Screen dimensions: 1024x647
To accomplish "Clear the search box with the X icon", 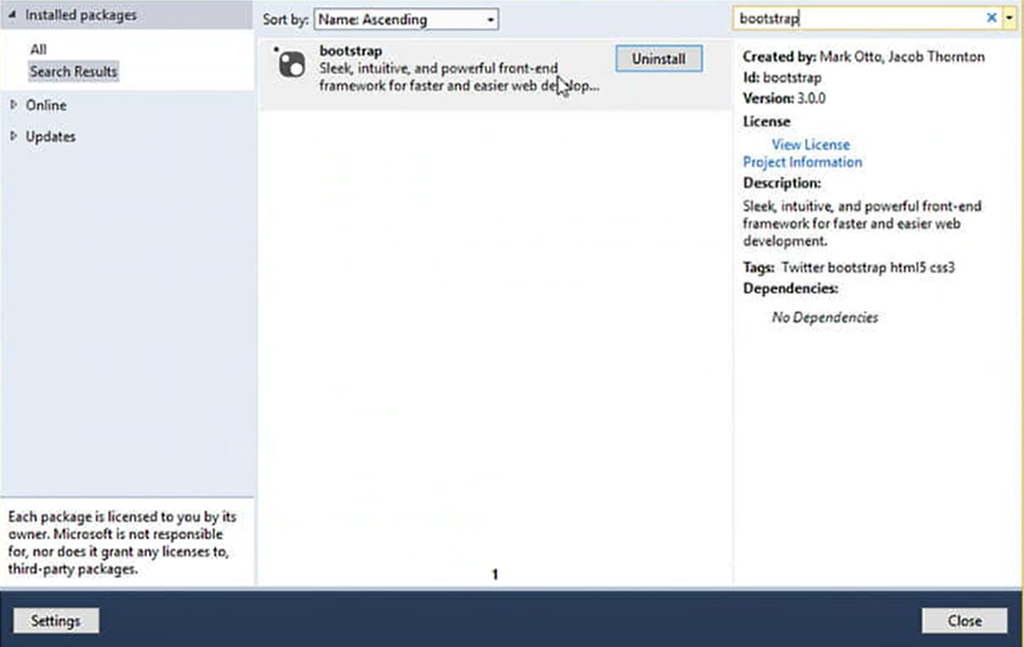I will click(991, 18).
